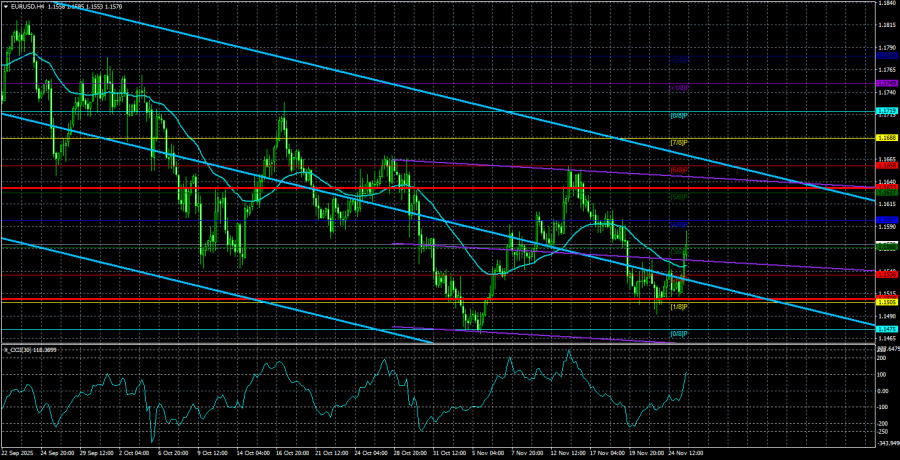The height and width of the screenshot is (460, 900).
Task: Click the 1.1465 price axis value
Action: 886,338
